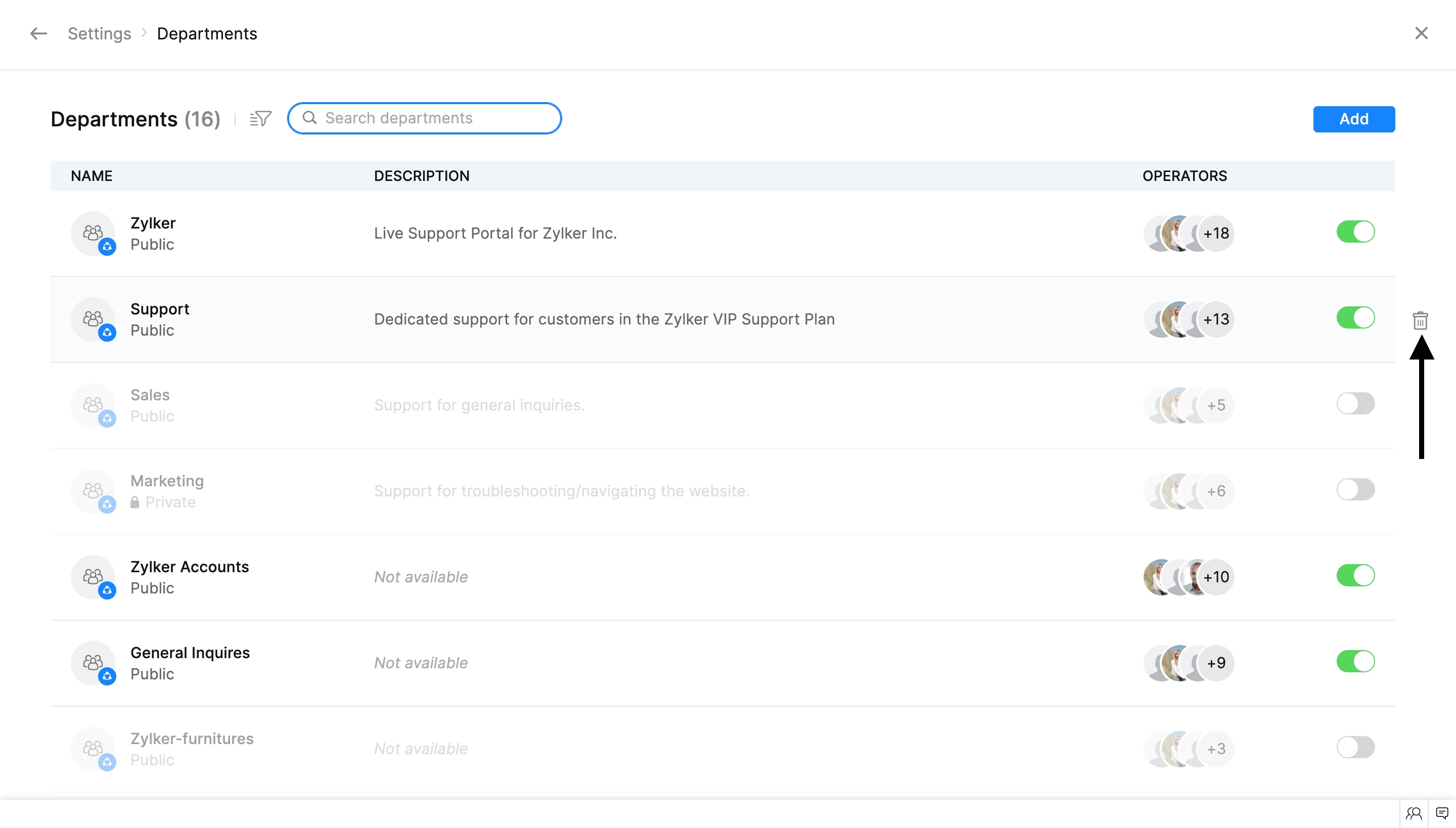Open the General Inquires department
Screen dimensions: 1456x828
[x=190, y=652]
